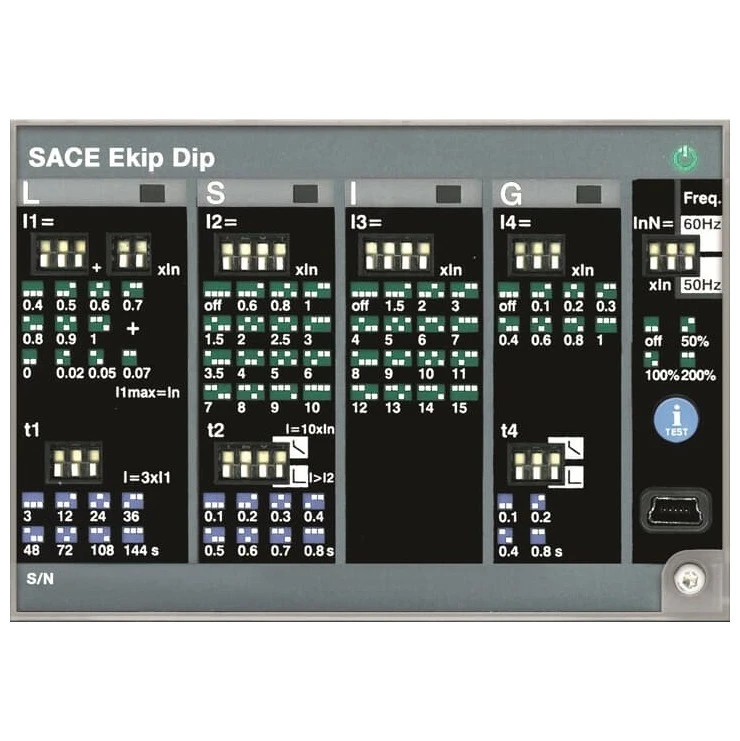
Task: Click the blue DIP pattern icon above 72
Action: tap(66, 534)
